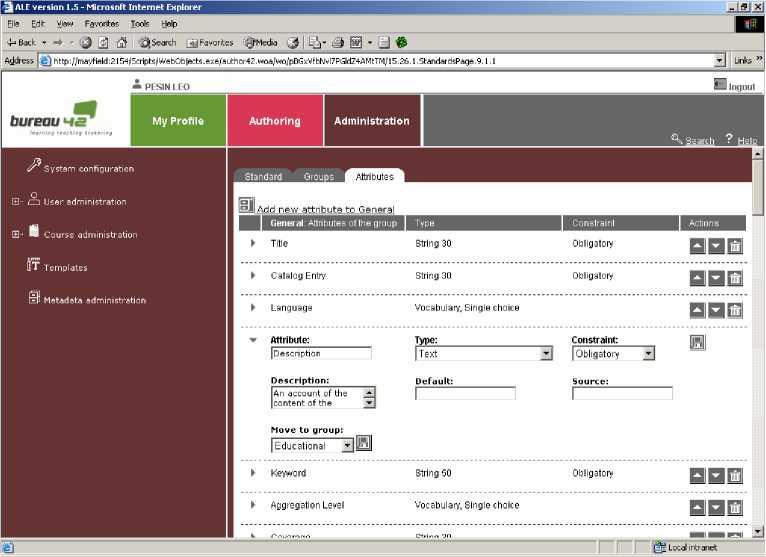Open the Authoring section
Image resolution: width=766 pixels, height=557 pixels.
click(275, 121)
